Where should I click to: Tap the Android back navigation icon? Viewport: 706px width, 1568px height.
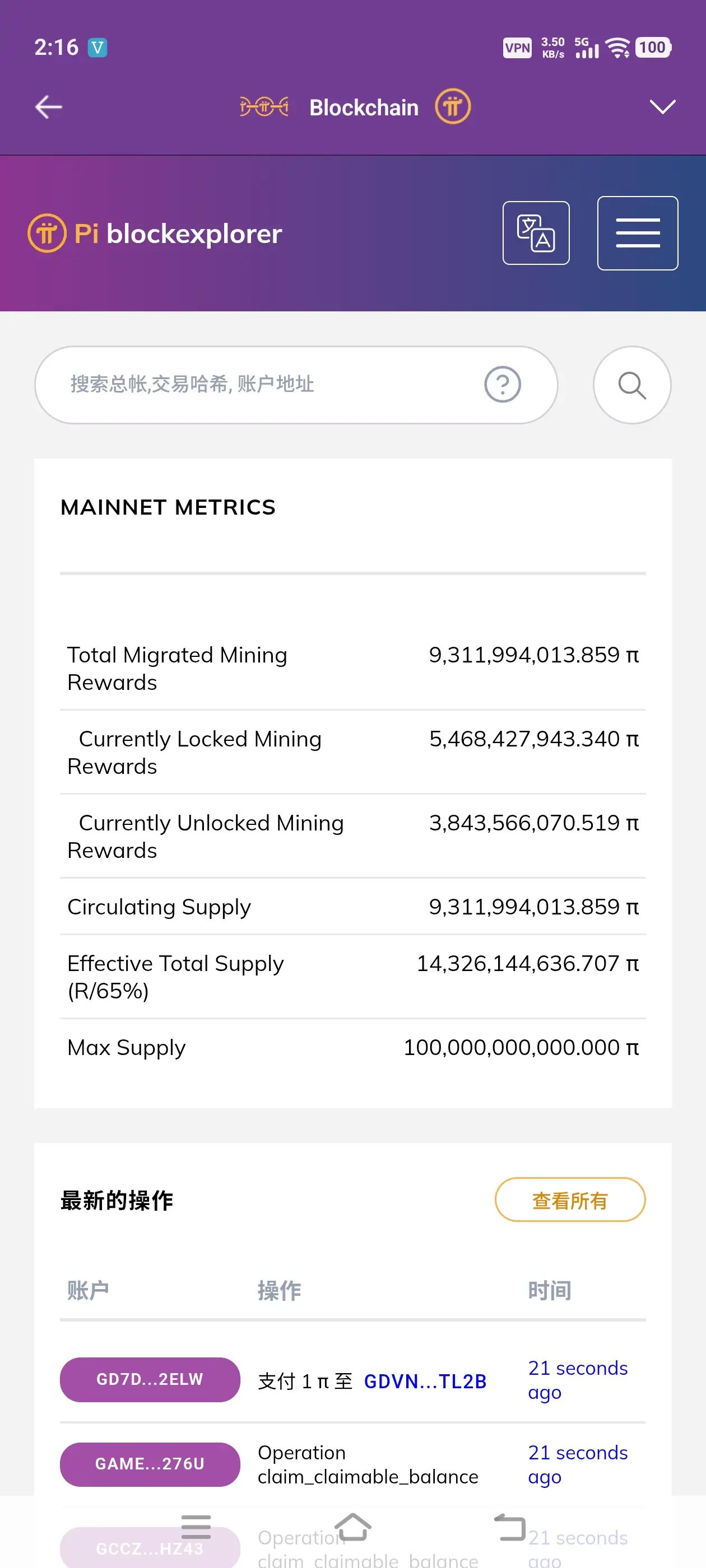(x=510, y=1527)
